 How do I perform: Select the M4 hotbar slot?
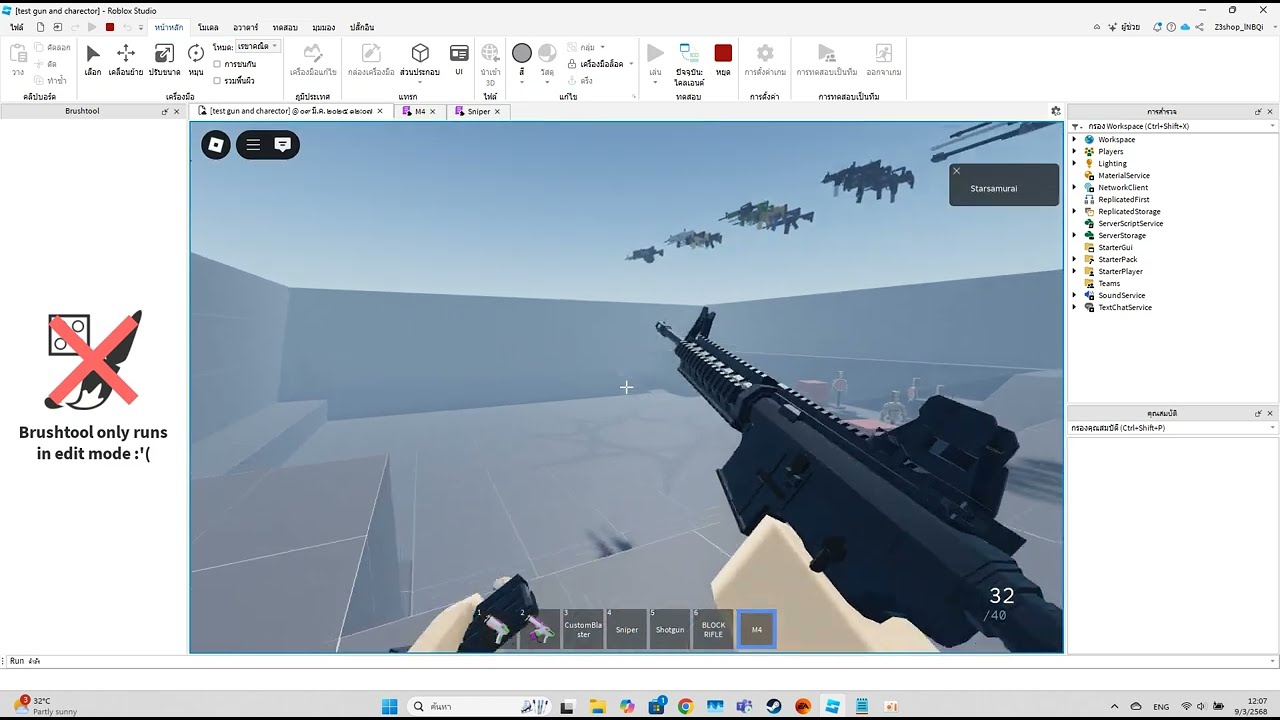coord(757,629)
